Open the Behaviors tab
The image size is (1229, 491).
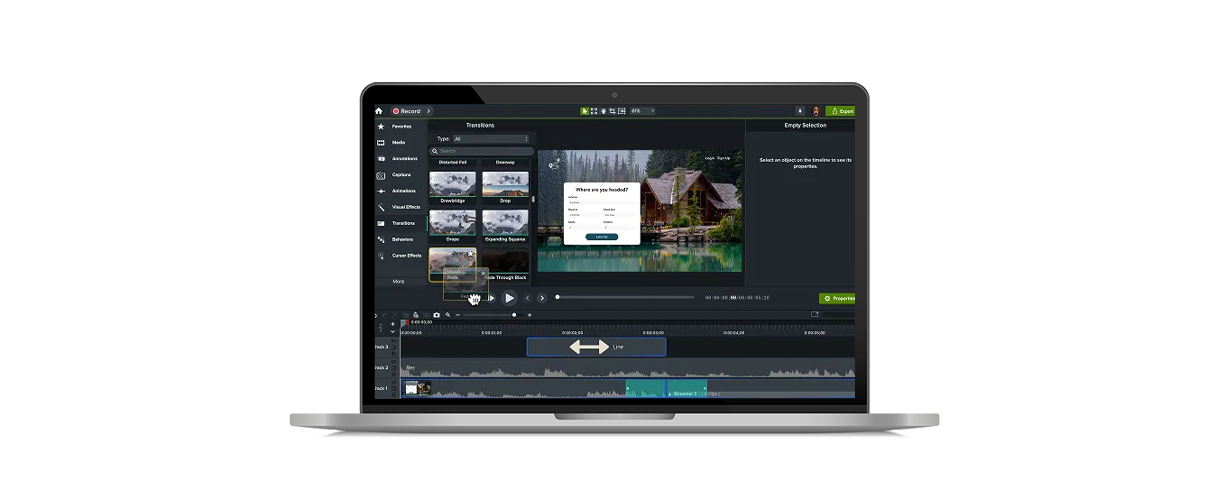[401, 240]
